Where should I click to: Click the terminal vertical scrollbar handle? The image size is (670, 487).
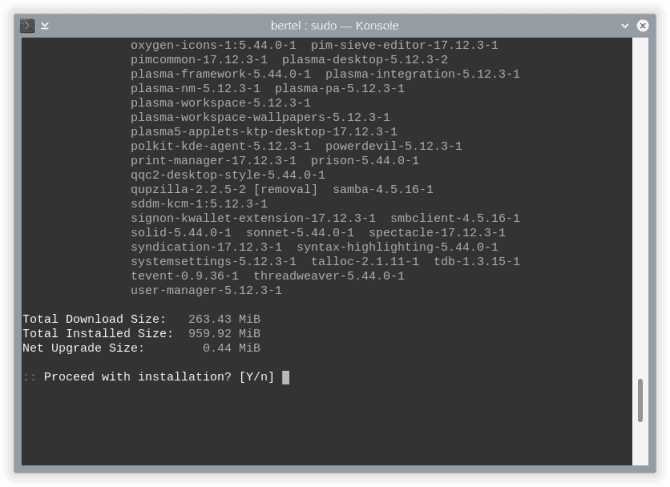coord(640,400)
